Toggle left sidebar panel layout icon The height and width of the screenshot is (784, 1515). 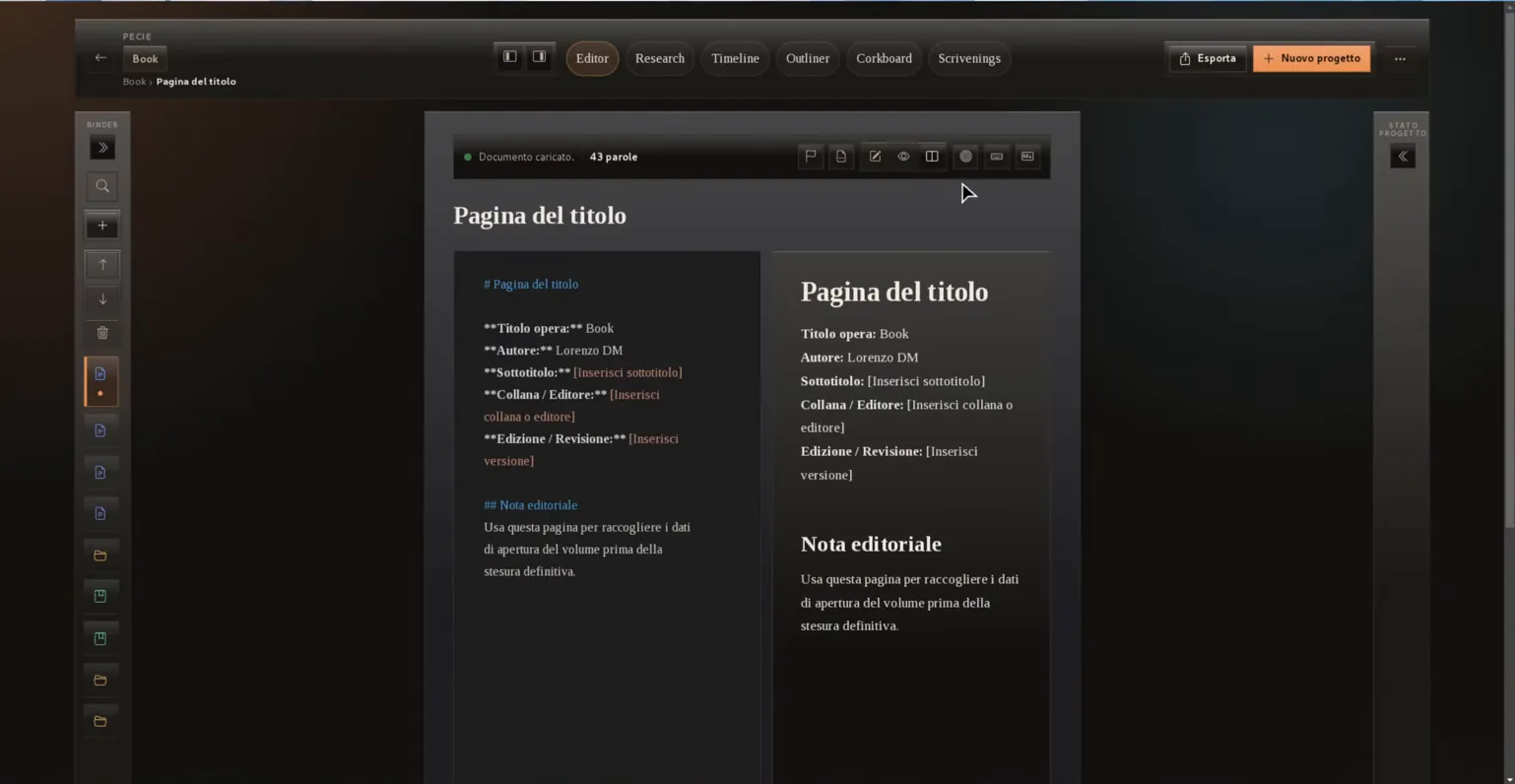tap(510, 57)
